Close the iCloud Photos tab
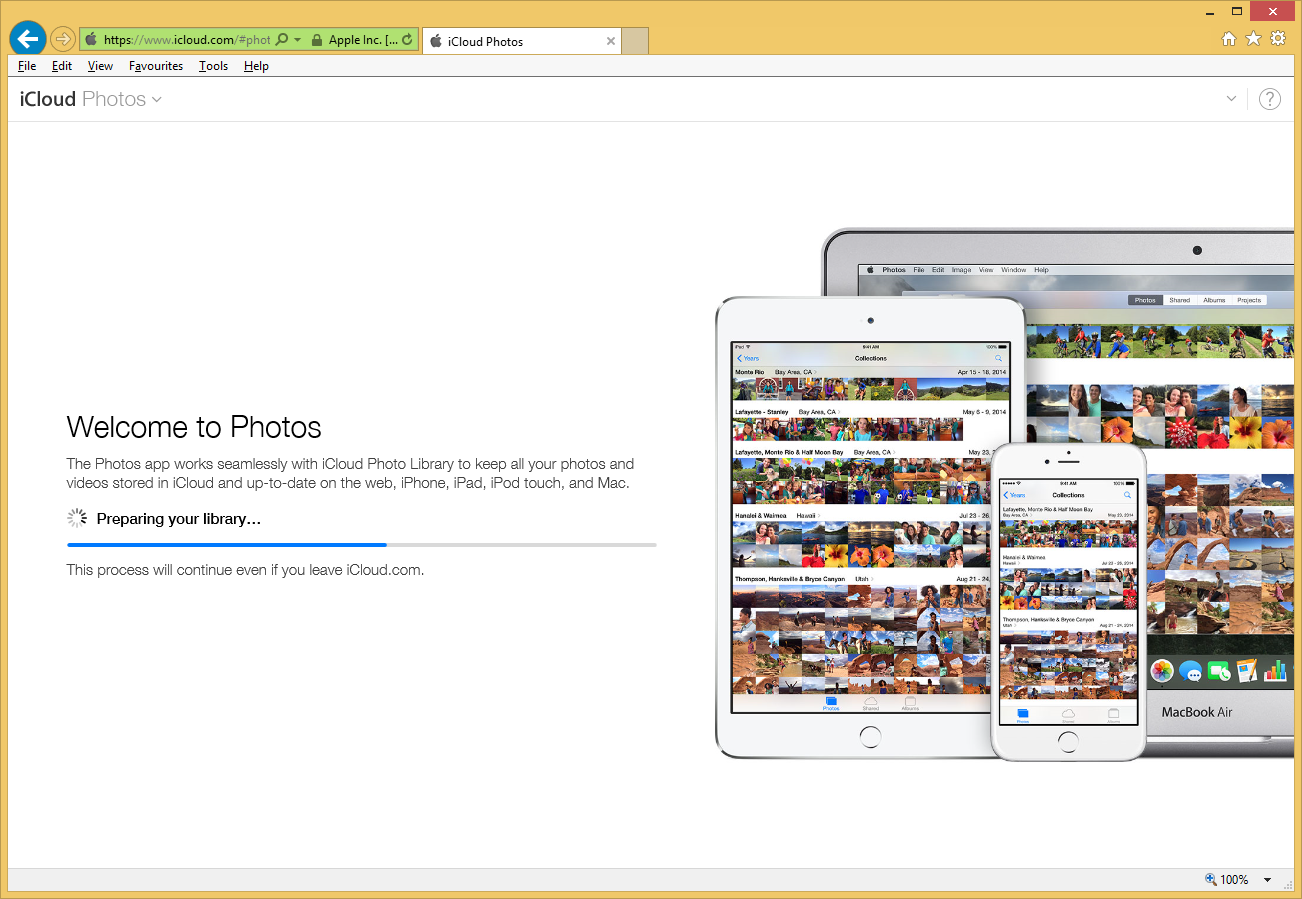This screenshot has width=1302, height=899. coord(611,41)
